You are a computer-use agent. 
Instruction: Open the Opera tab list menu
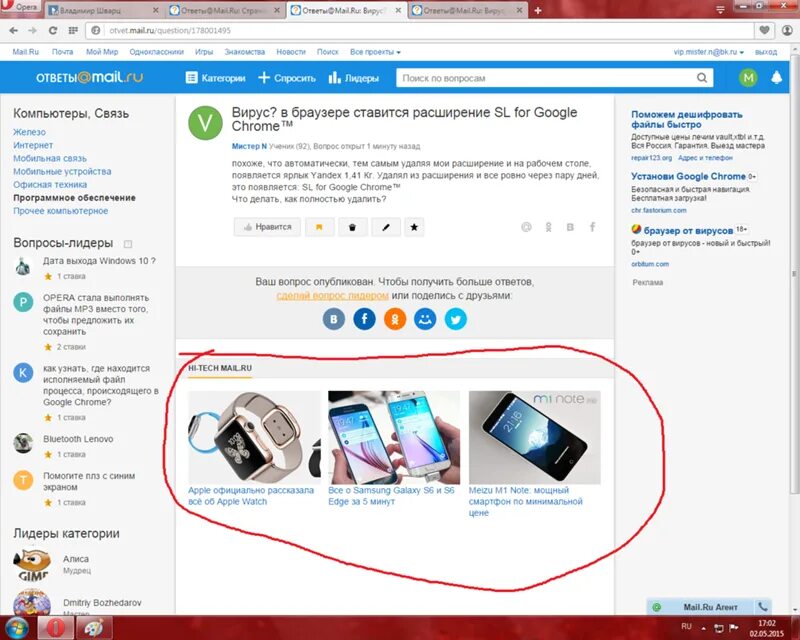[x=720, y=10]
